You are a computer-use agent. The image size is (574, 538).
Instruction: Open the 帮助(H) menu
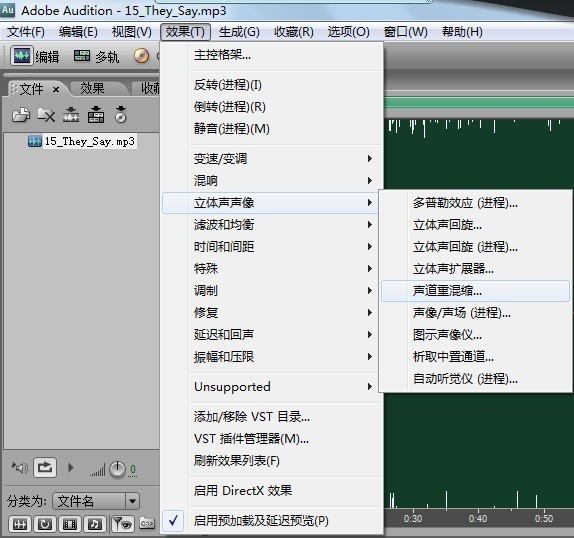tap(462, 32)
